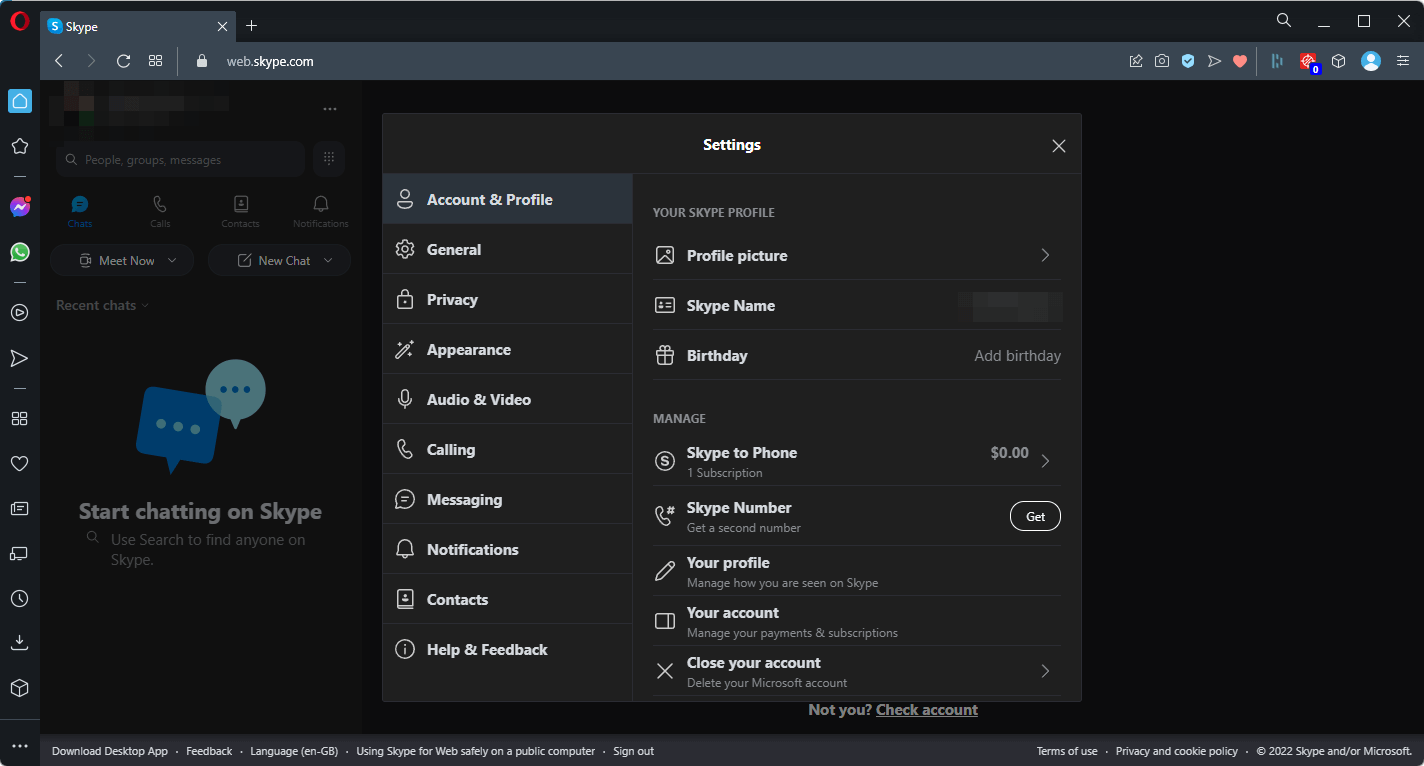1424x766 pixels.
Task: Open Terms of use link
Action: coord(1067,751)
